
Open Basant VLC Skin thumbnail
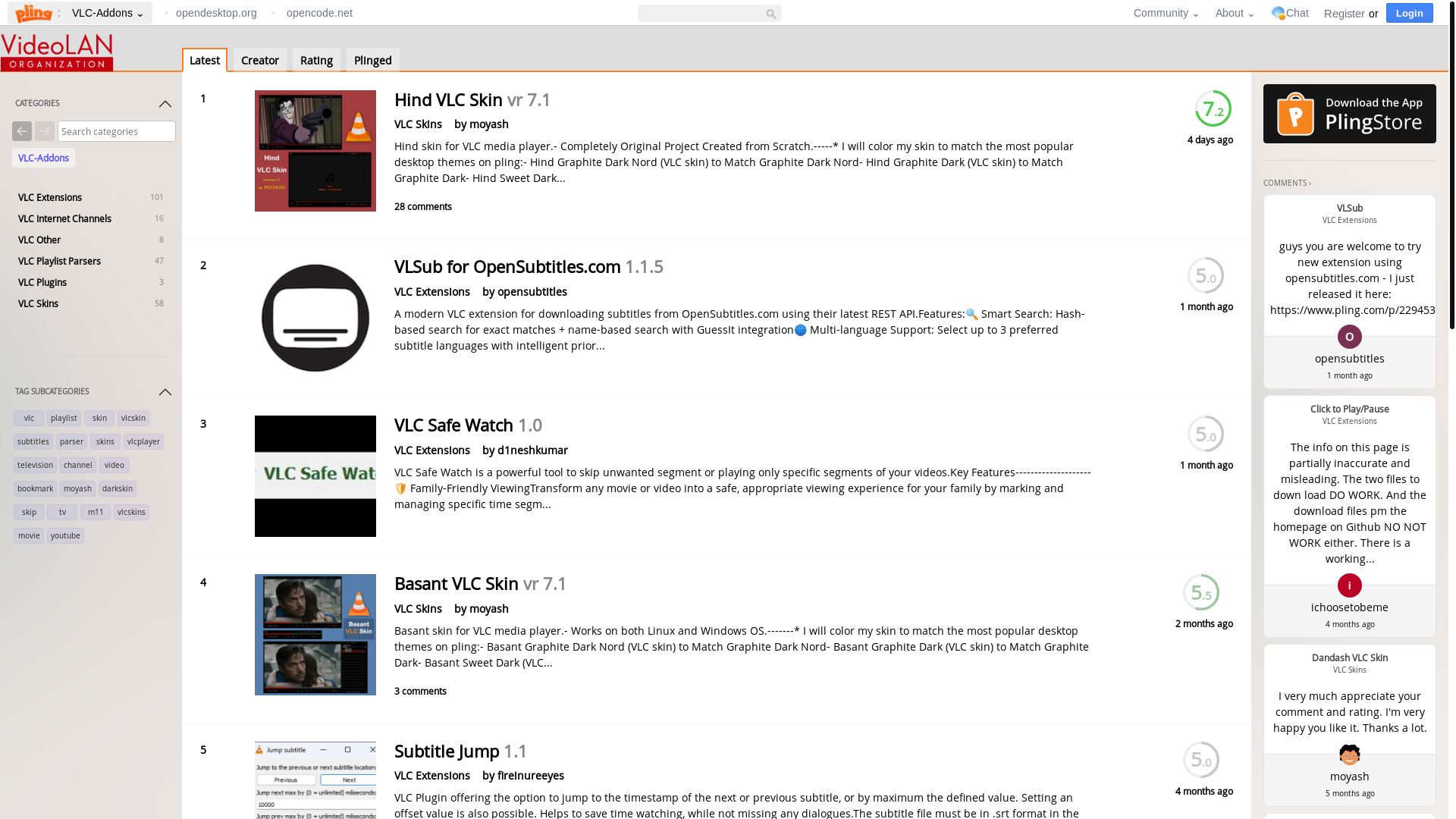coord(315,635)
